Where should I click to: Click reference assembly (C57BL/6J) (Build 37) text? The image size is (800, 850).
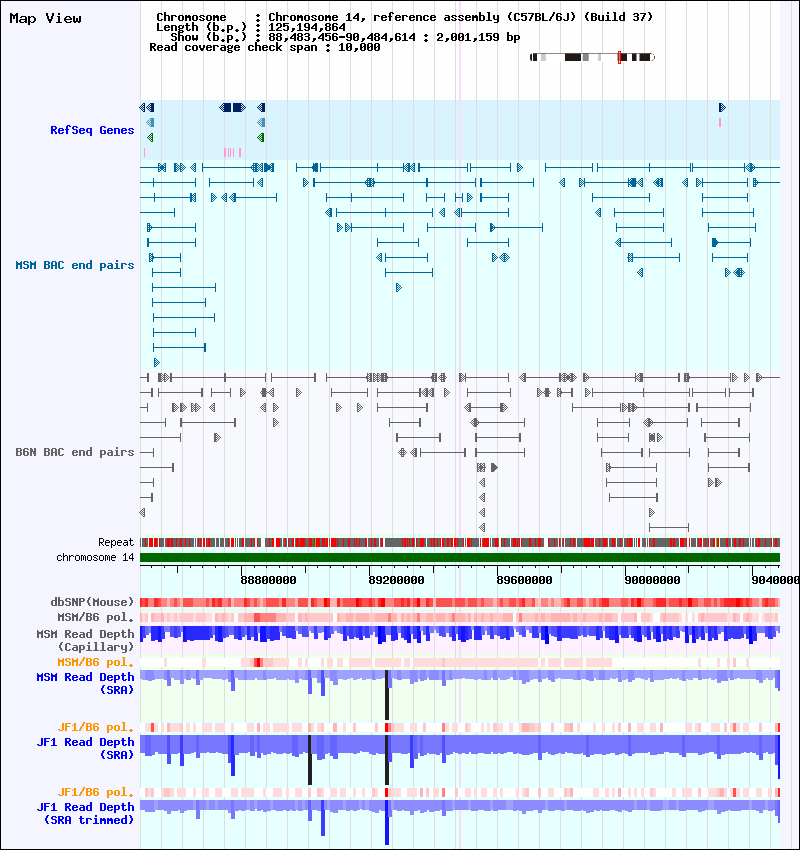coord(513,17)
